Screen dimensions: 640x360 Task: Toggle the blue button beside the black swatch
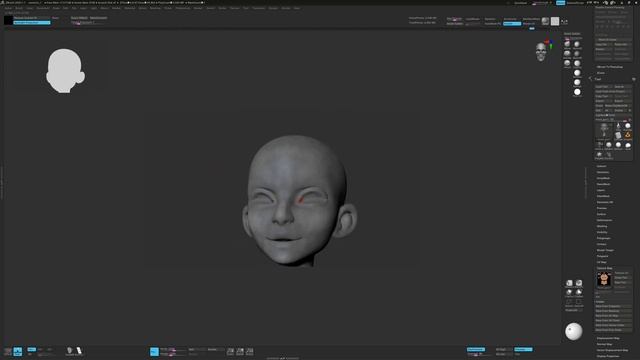click(x=32, y=22)
